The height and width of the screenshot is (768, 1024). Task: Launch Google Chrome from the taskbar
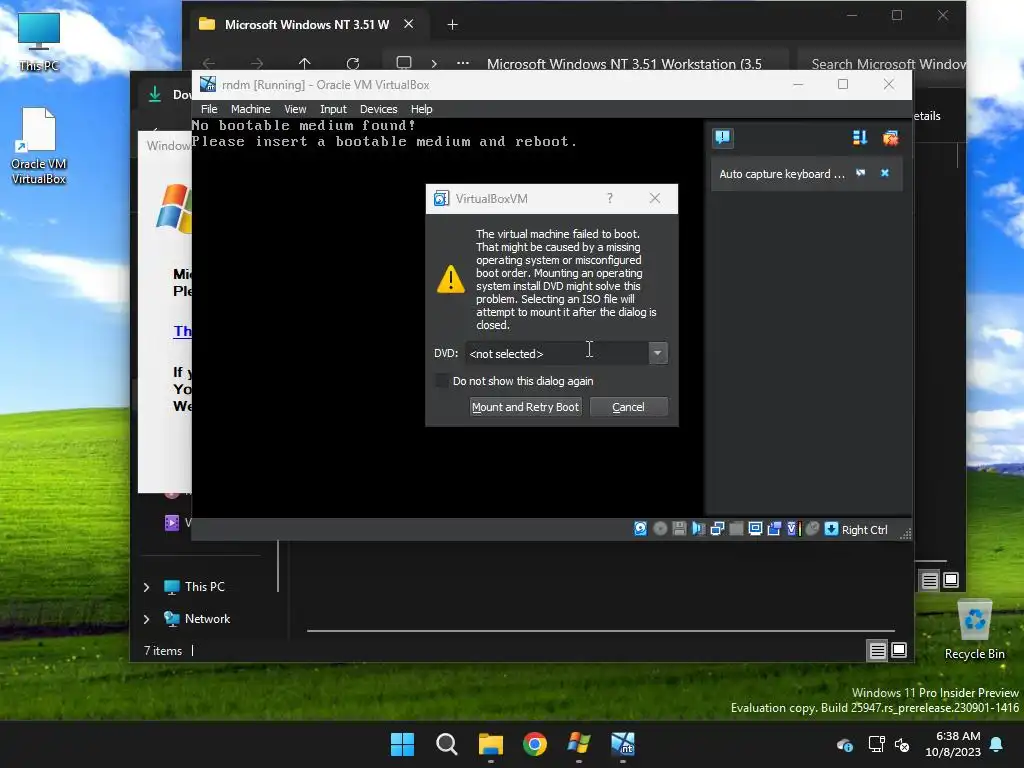pyautogui.click(x=535, y=744)
